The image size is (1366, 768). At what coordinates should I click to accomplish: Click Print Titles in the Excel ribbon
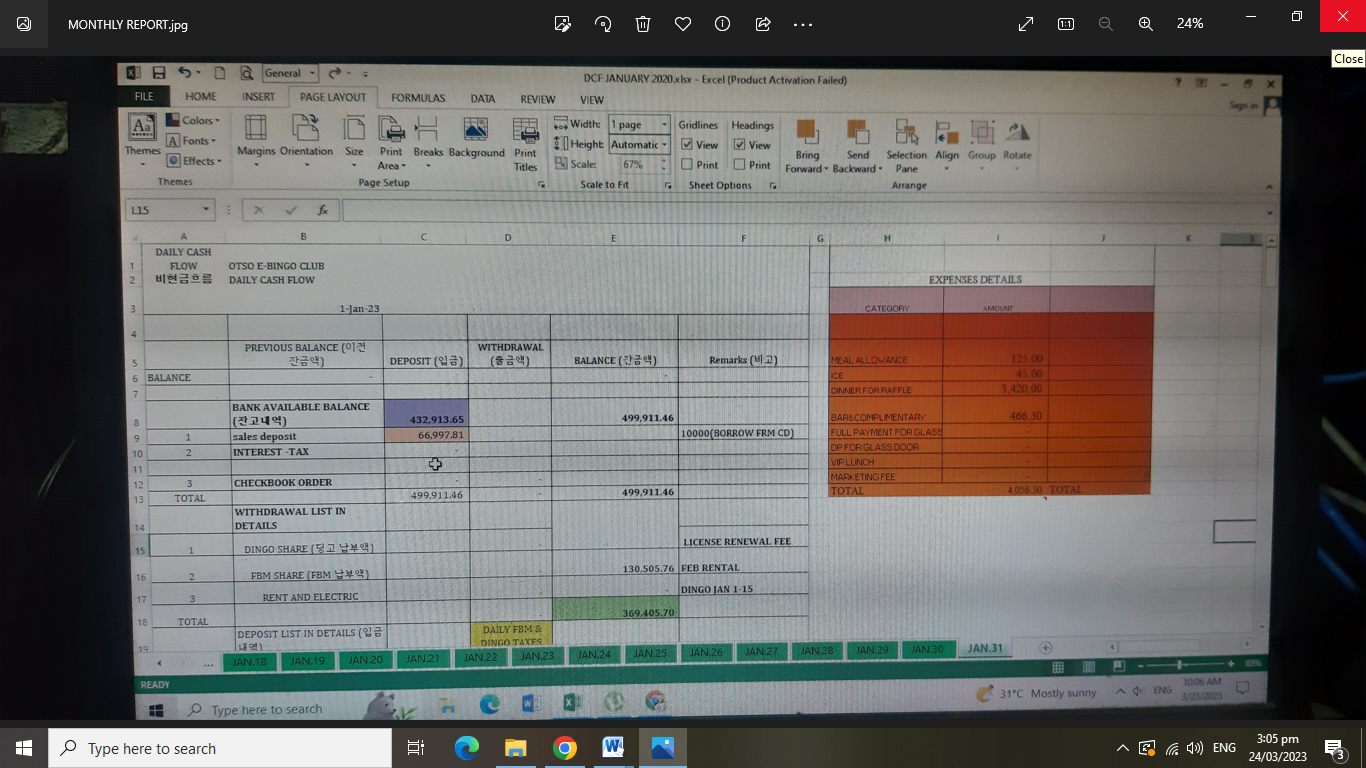[525, 145]
